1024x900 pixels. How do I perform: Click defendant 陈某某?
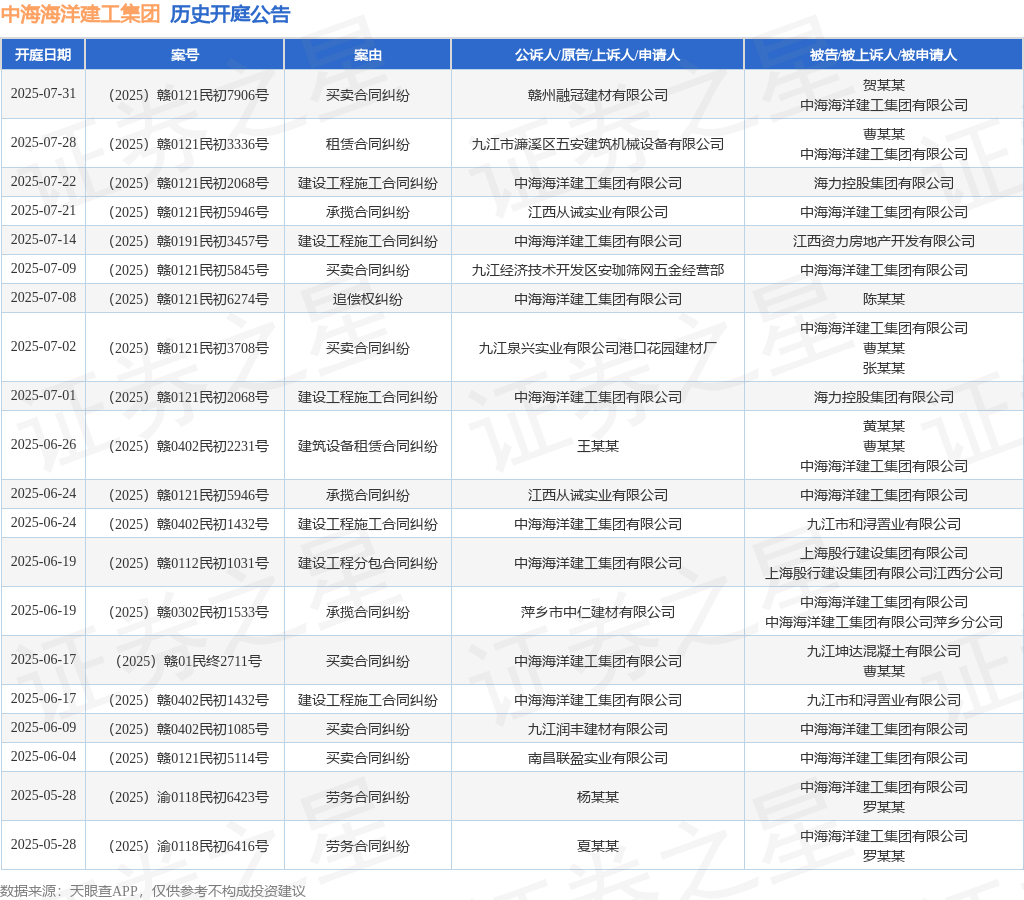coord(884,299)
